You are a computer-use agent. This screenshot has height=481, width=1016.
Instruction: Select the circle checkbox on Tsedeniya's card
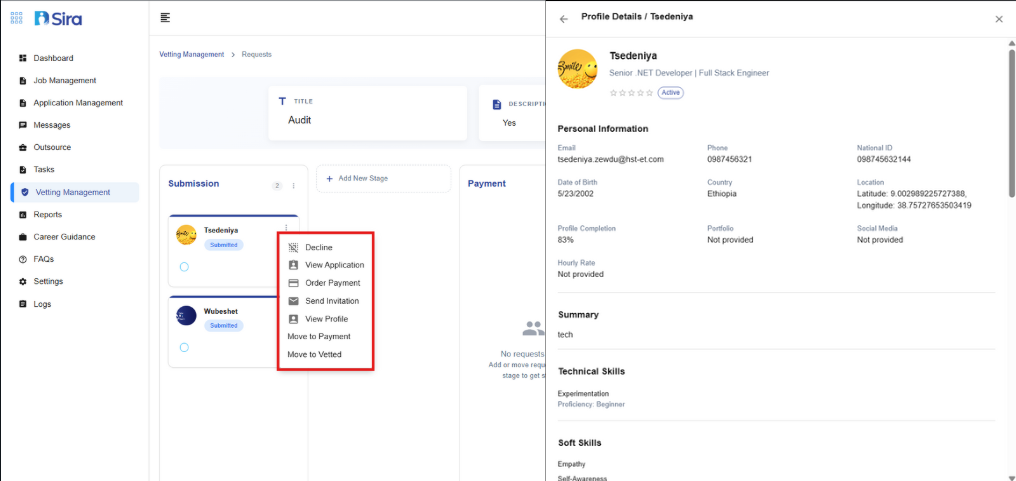184,267
